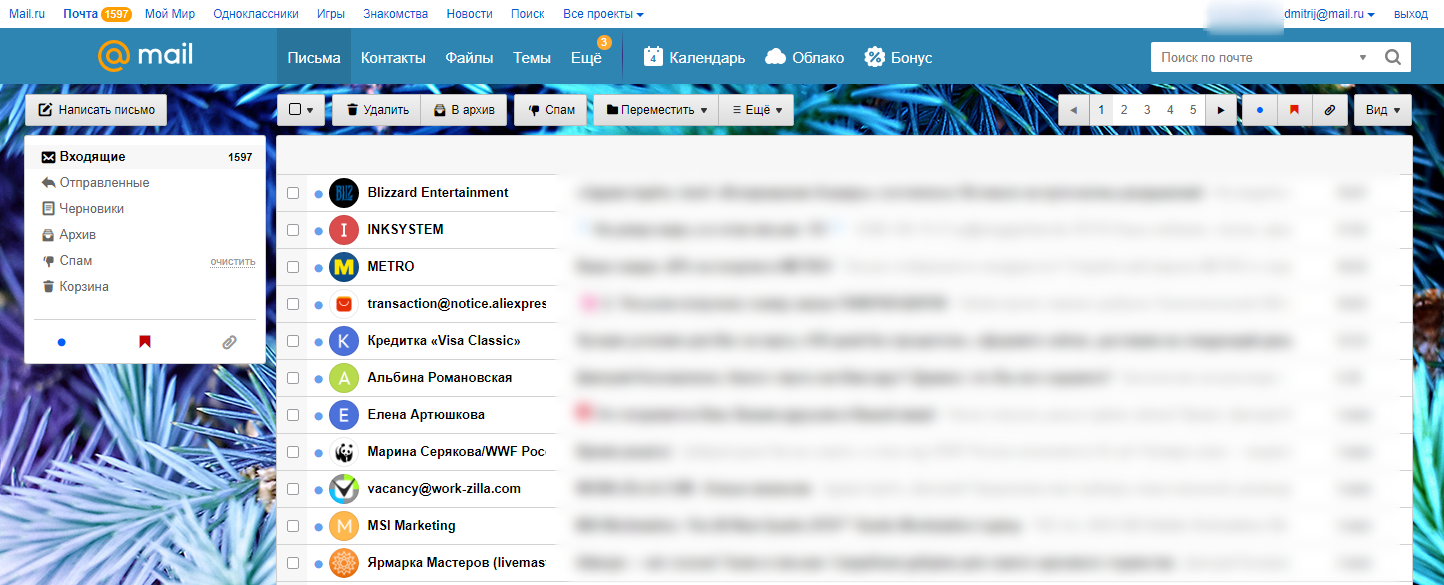The height and width of the screenshot is (585, 1444).
Task: Click Blizzard Entertainment sender avatar
Action: 343,193
